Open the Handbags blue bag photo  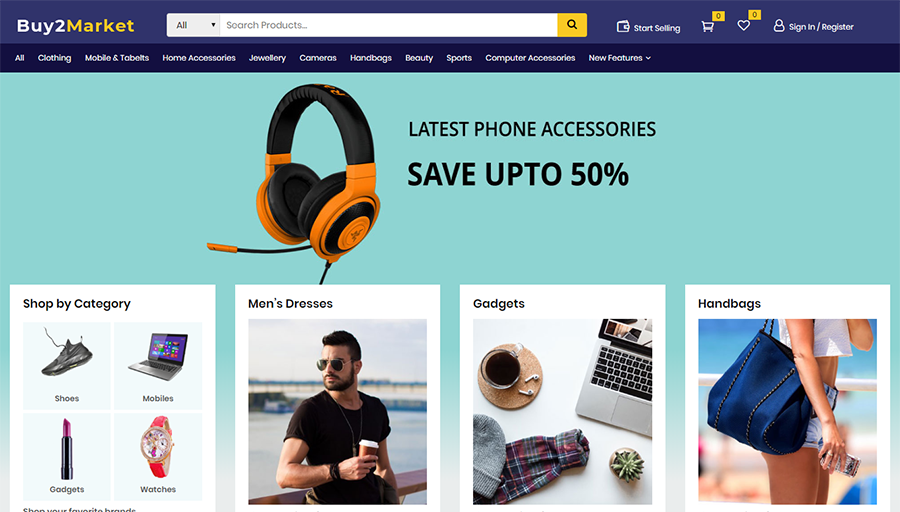click(x=788, y=412)
